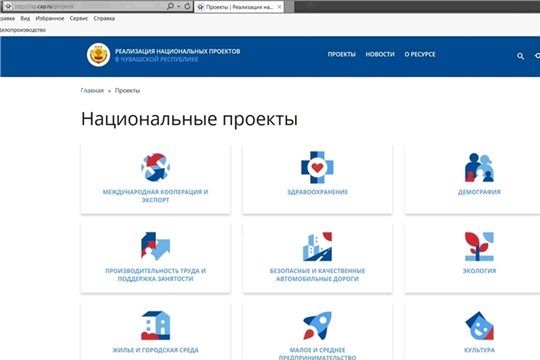The image size is (540, 360).
Task: Open the ДЕМОГРАФИЯ project link
Action: click(479, 192)
